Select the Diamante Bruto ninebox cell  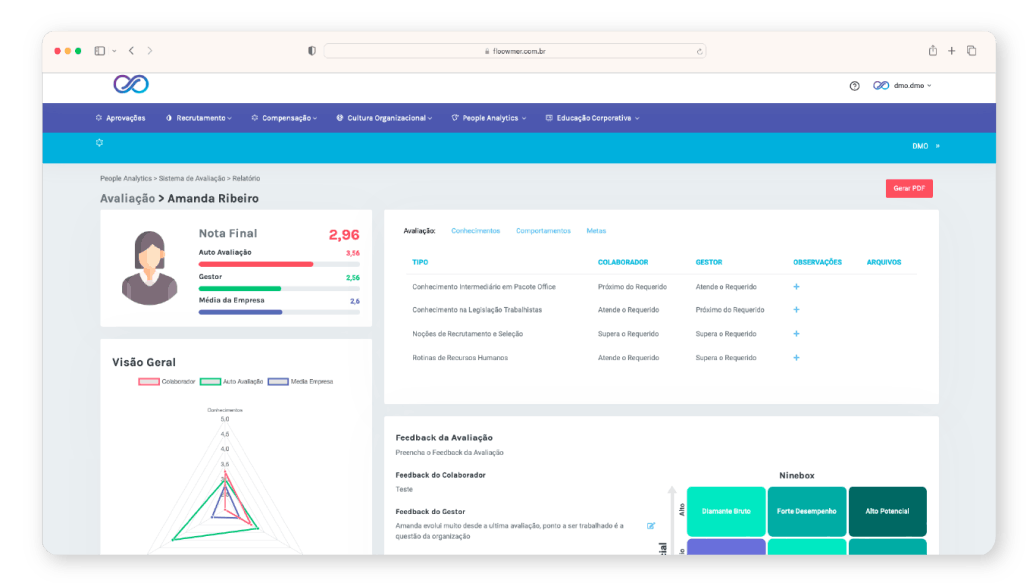point(726,512)
